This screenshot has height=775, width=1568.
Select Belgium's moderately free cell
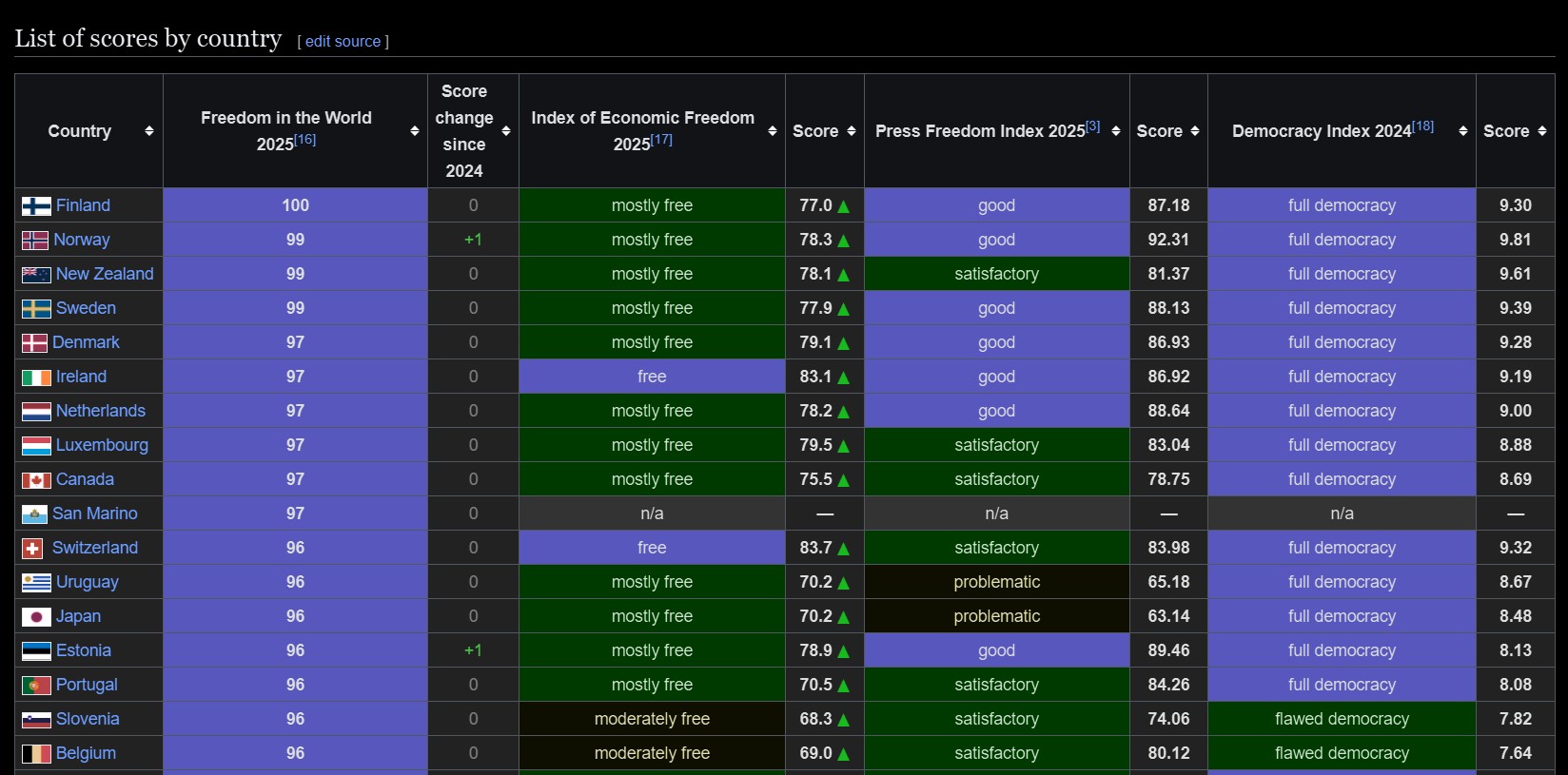652,753
